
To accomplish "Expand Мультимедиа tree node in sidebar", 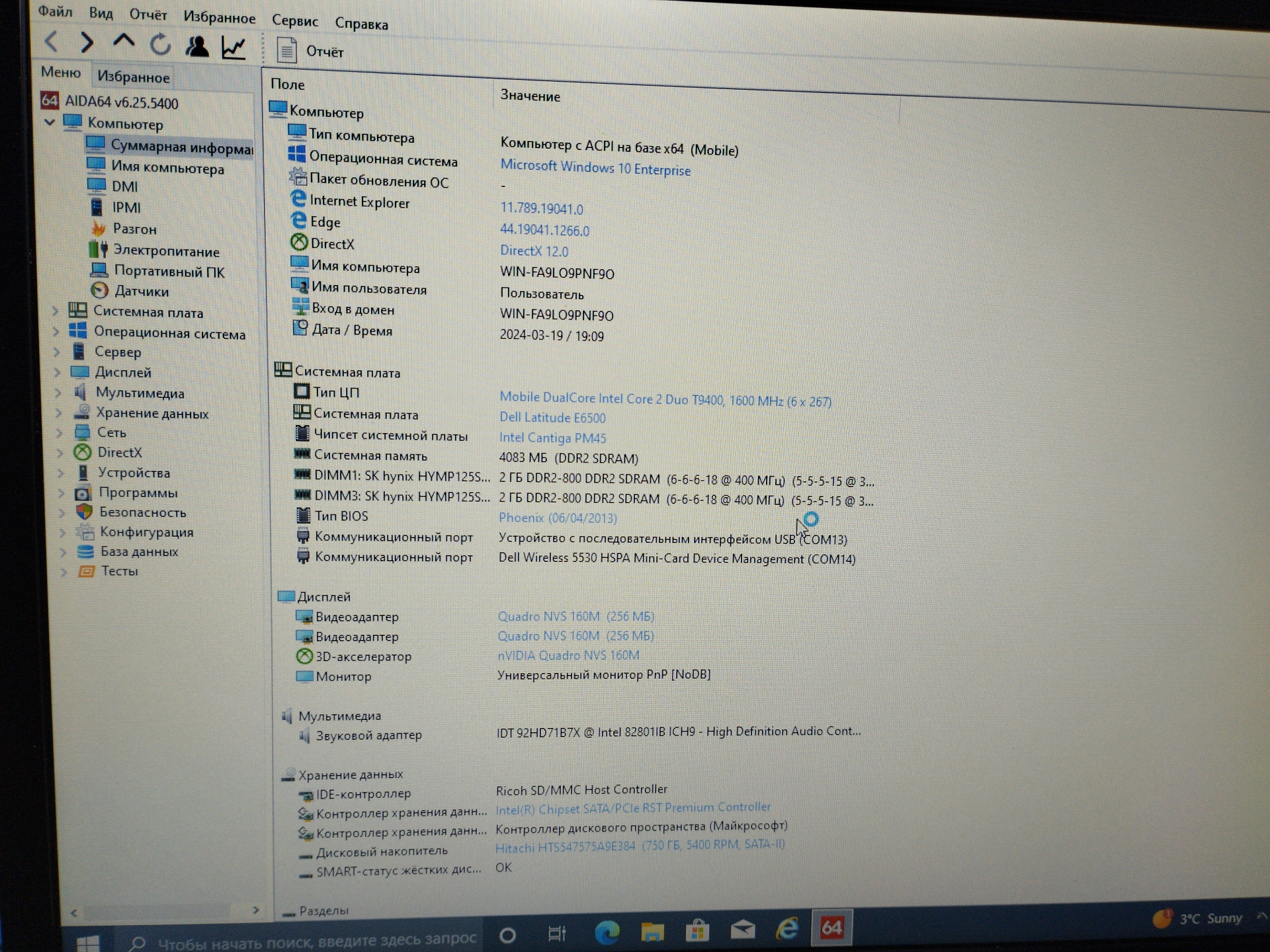I will pyautogui.click(x=58, y=393).
